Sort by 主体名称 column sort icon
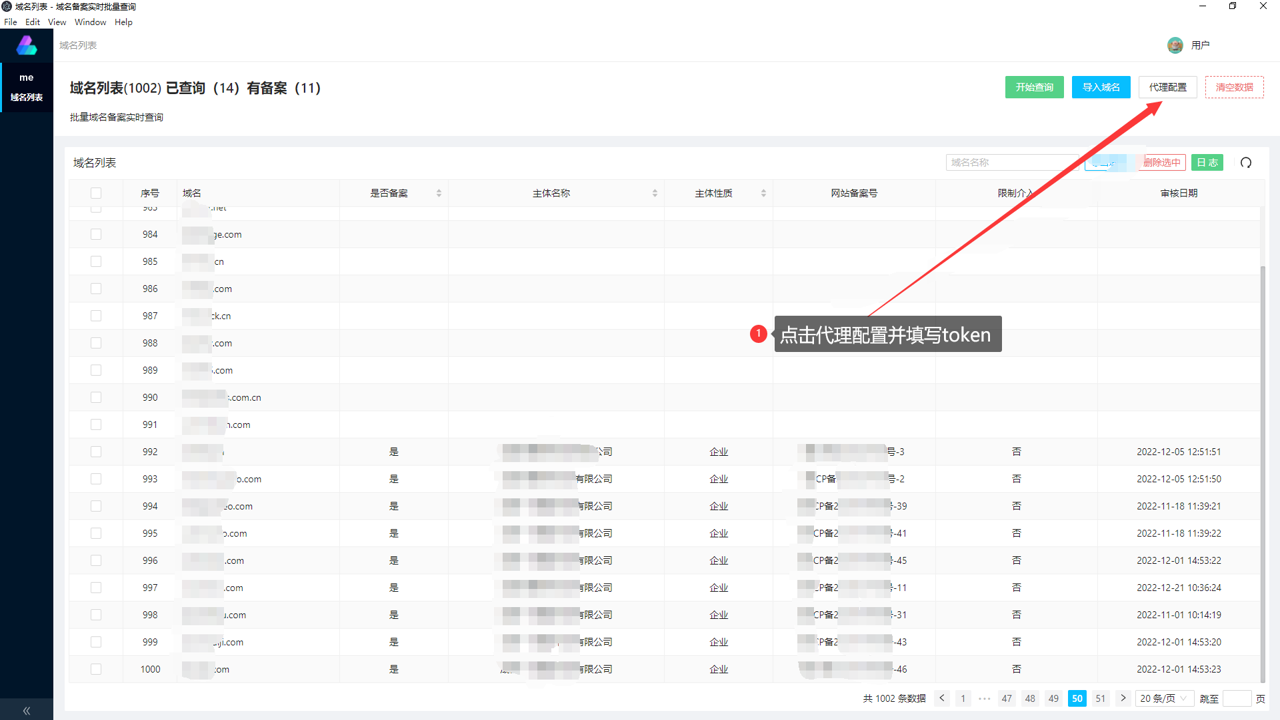1280x720 pixels. click(x=655, y=193)
